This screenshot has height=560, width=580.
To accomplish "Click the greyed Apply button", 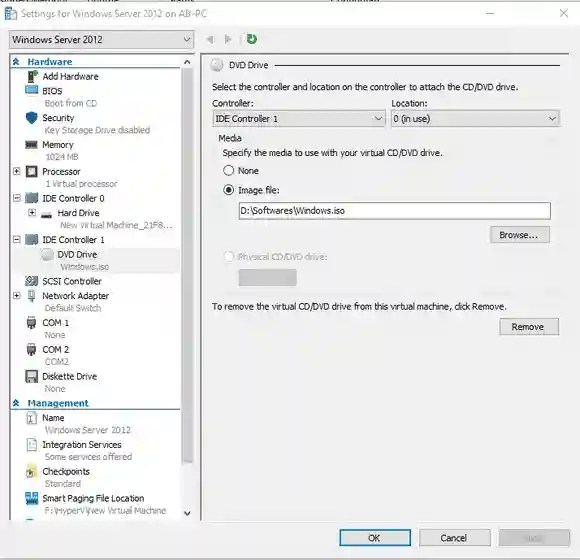I will (534, 538).
